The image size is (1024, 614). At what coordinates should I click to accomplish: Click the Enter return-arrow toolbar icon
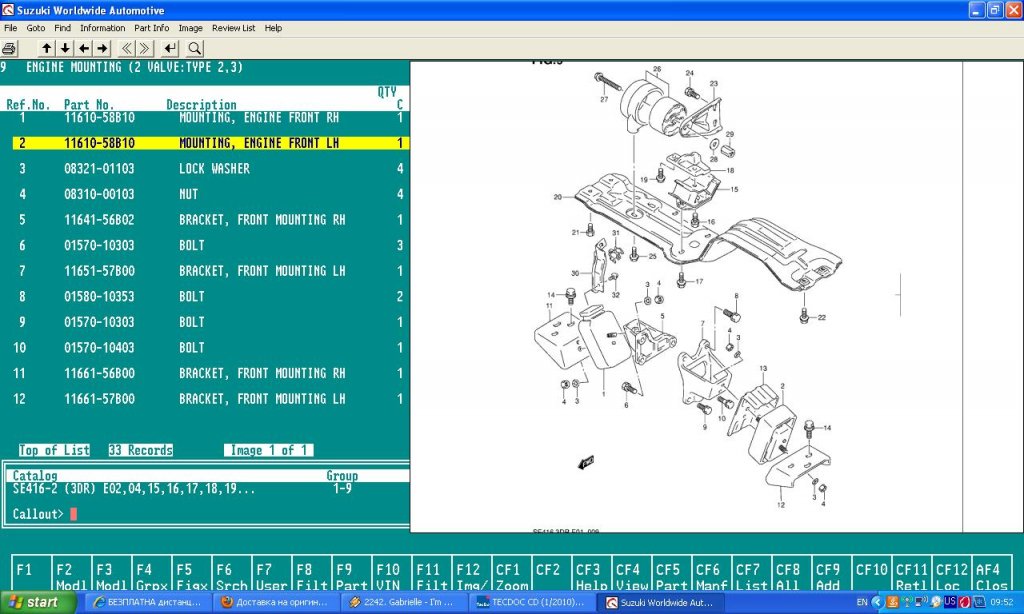pyautogui.click(x=170, y=48)
